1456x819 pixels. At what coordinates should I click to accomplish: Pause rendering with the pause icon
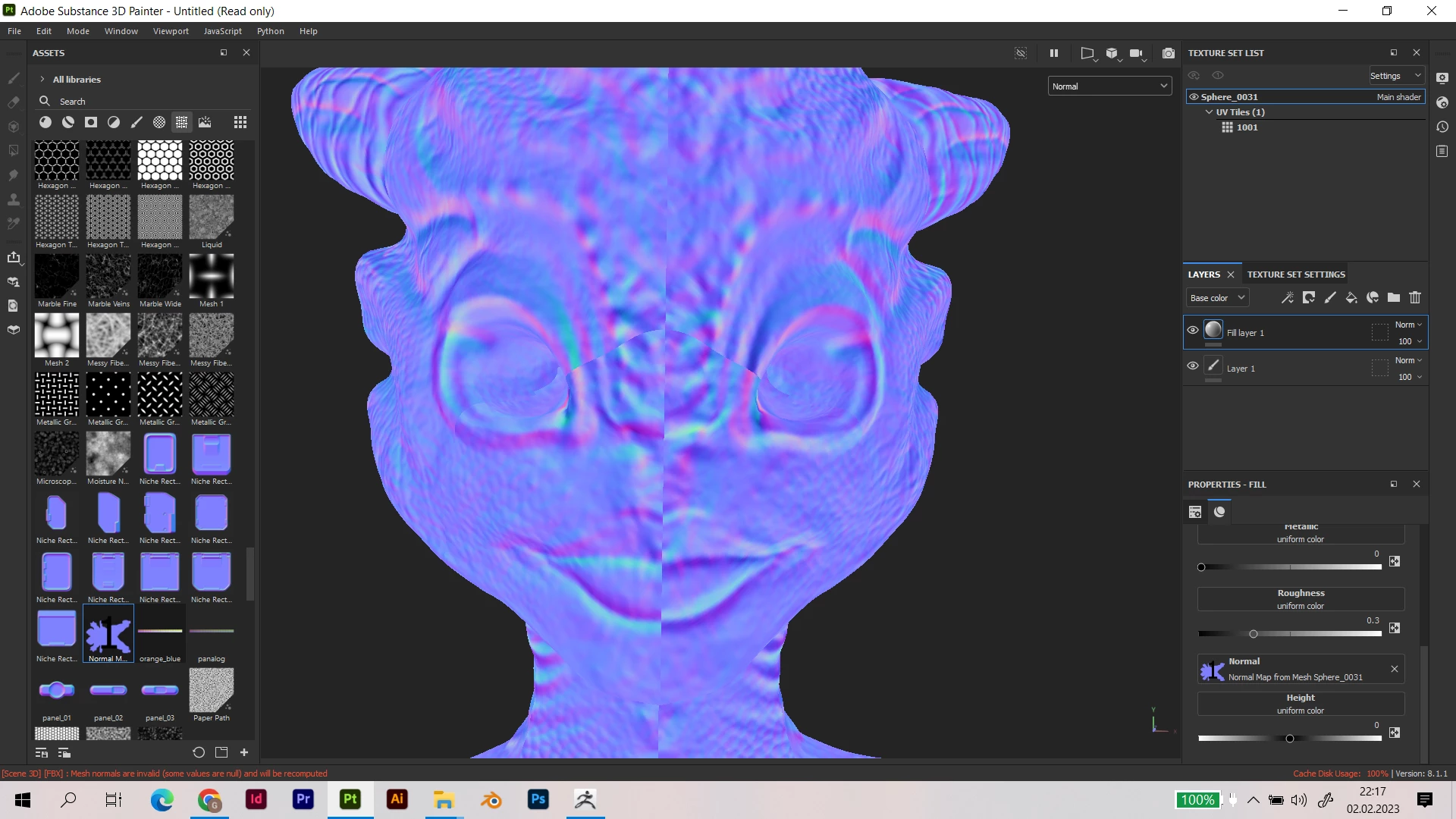coord(1053,53)
